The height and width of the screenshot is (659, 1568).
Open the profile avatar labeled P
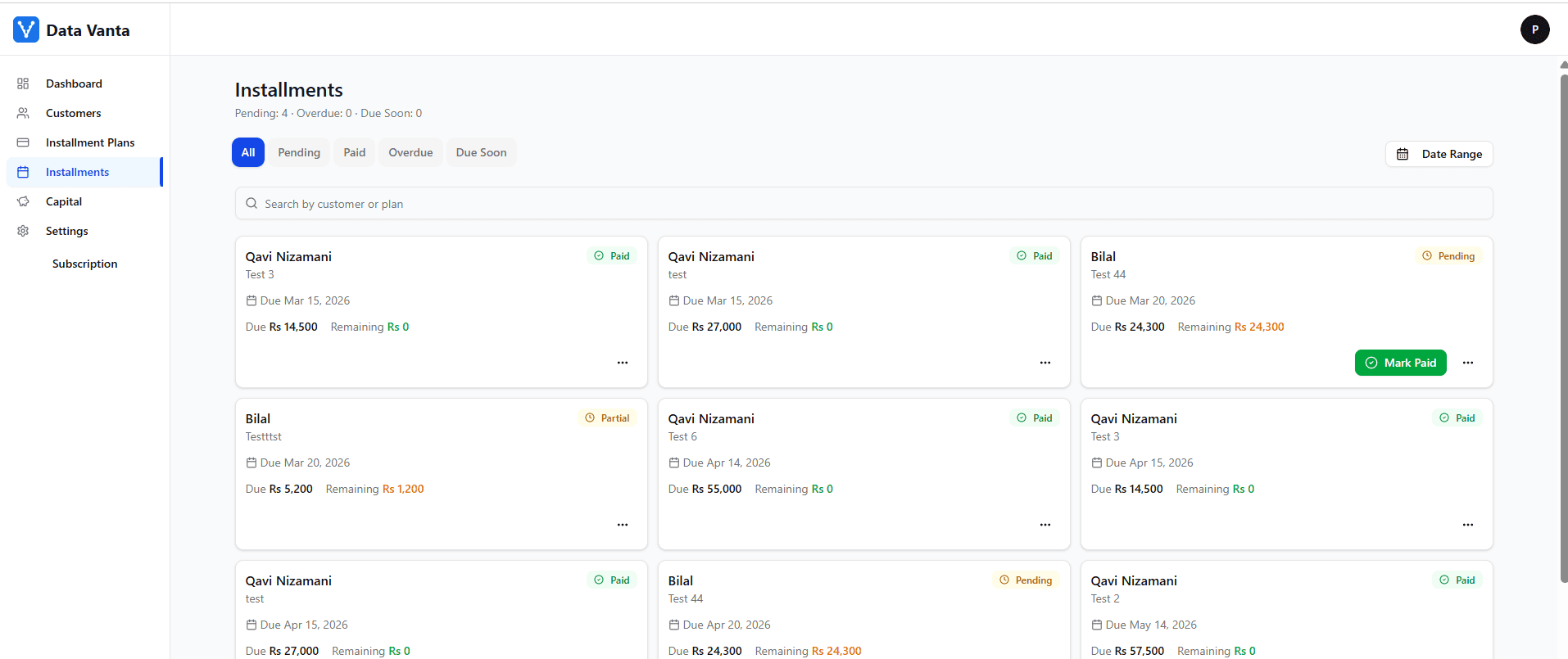1534,29
